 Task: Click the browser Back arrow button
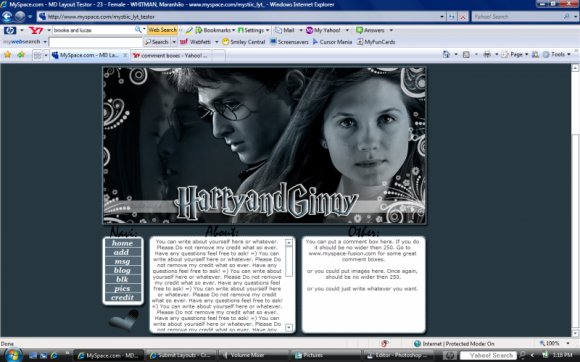7,16
